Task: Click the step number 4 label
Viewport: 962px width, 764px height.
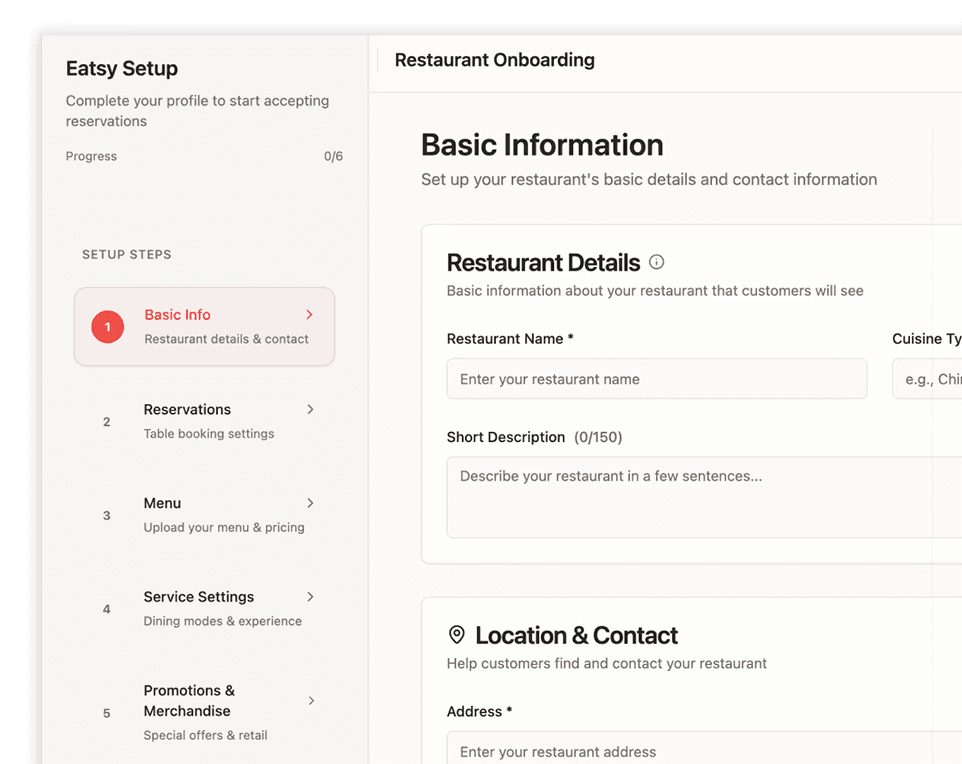Action: [x=107, y=609]
